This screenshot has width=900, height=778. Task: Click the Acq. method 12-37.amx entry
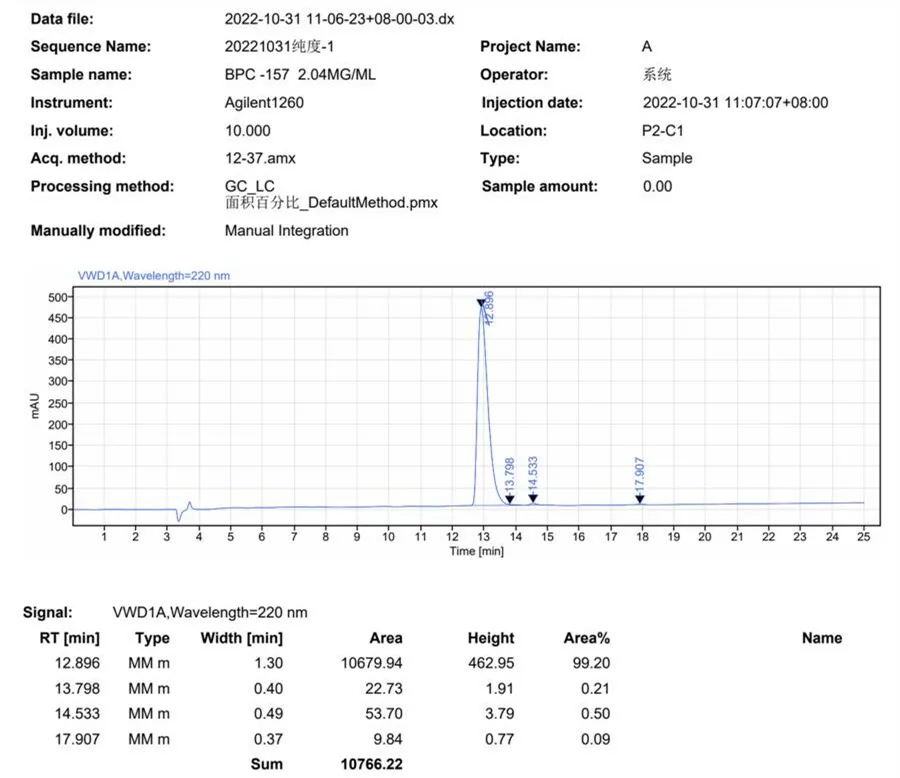[x=260, y=158]
